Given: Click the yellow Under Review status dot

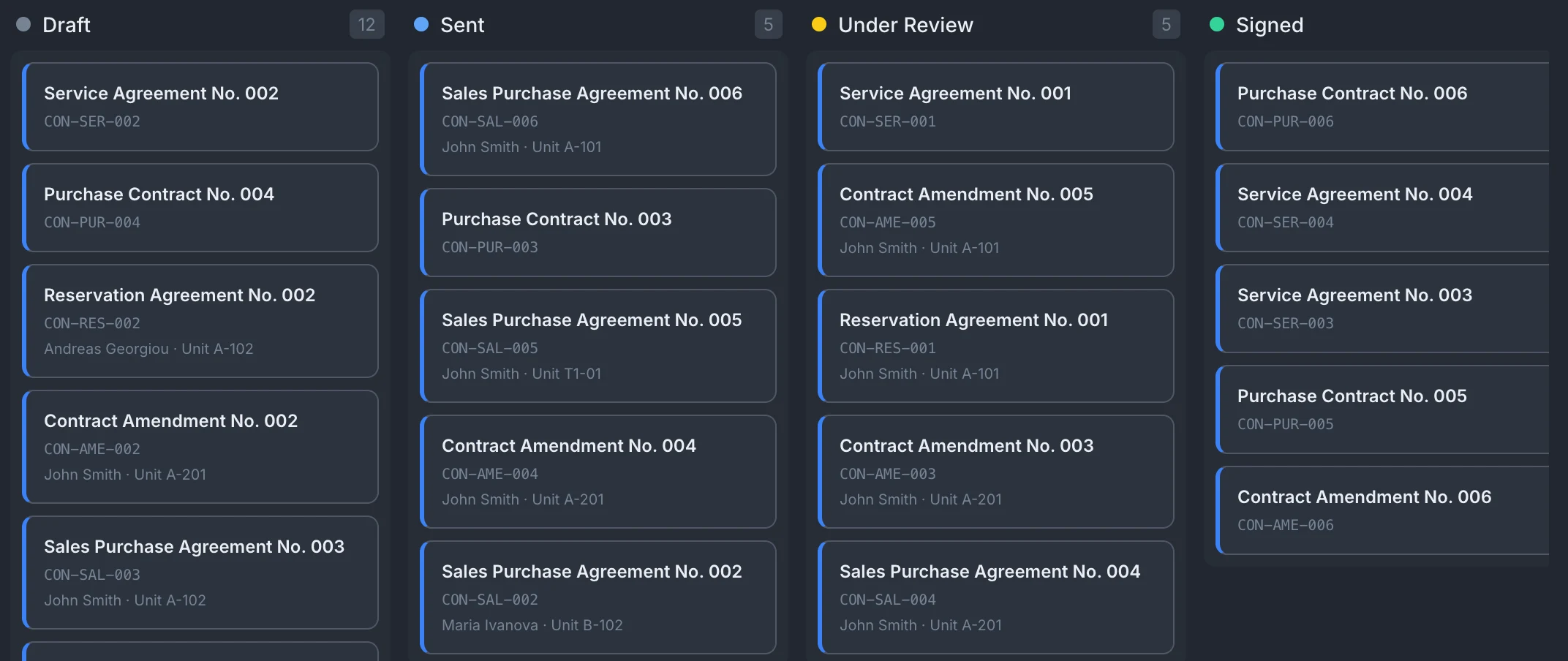Looking at the screenshot, I should coord(819,24).
